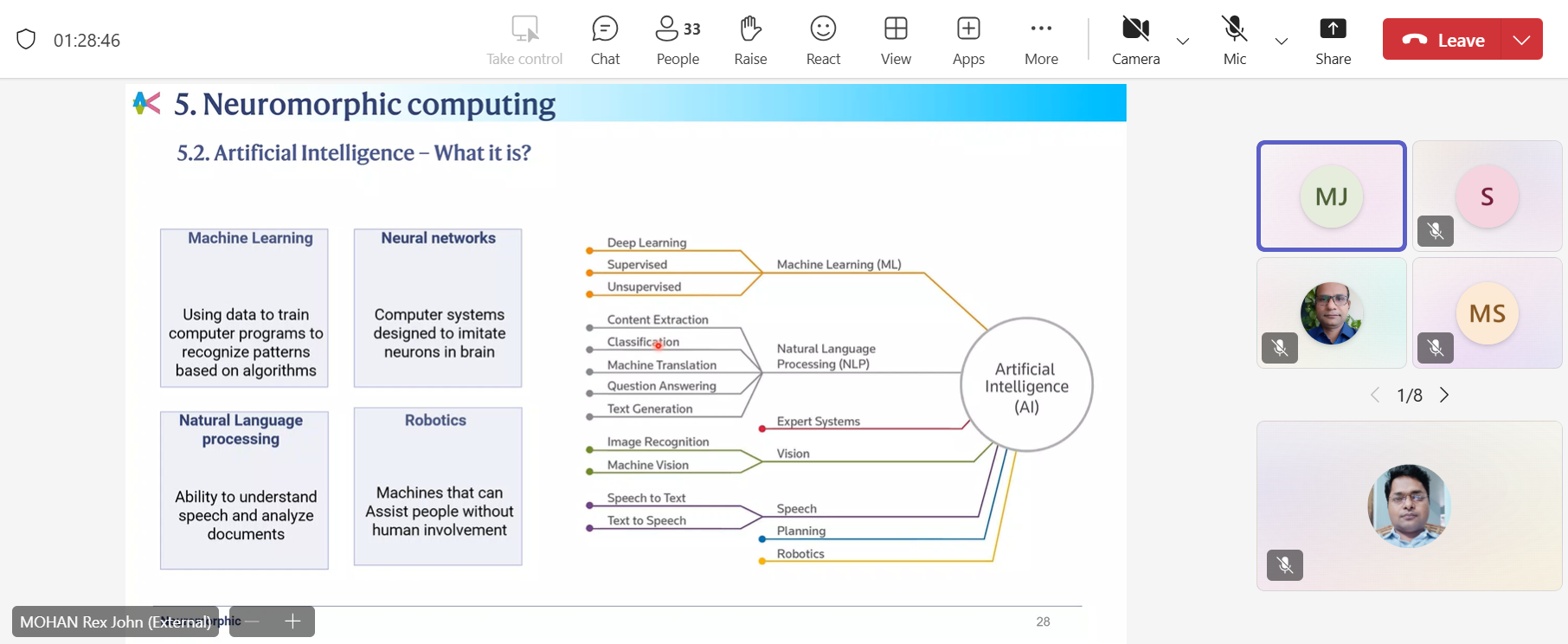Raise your hand in the meeting

[750, 40]
